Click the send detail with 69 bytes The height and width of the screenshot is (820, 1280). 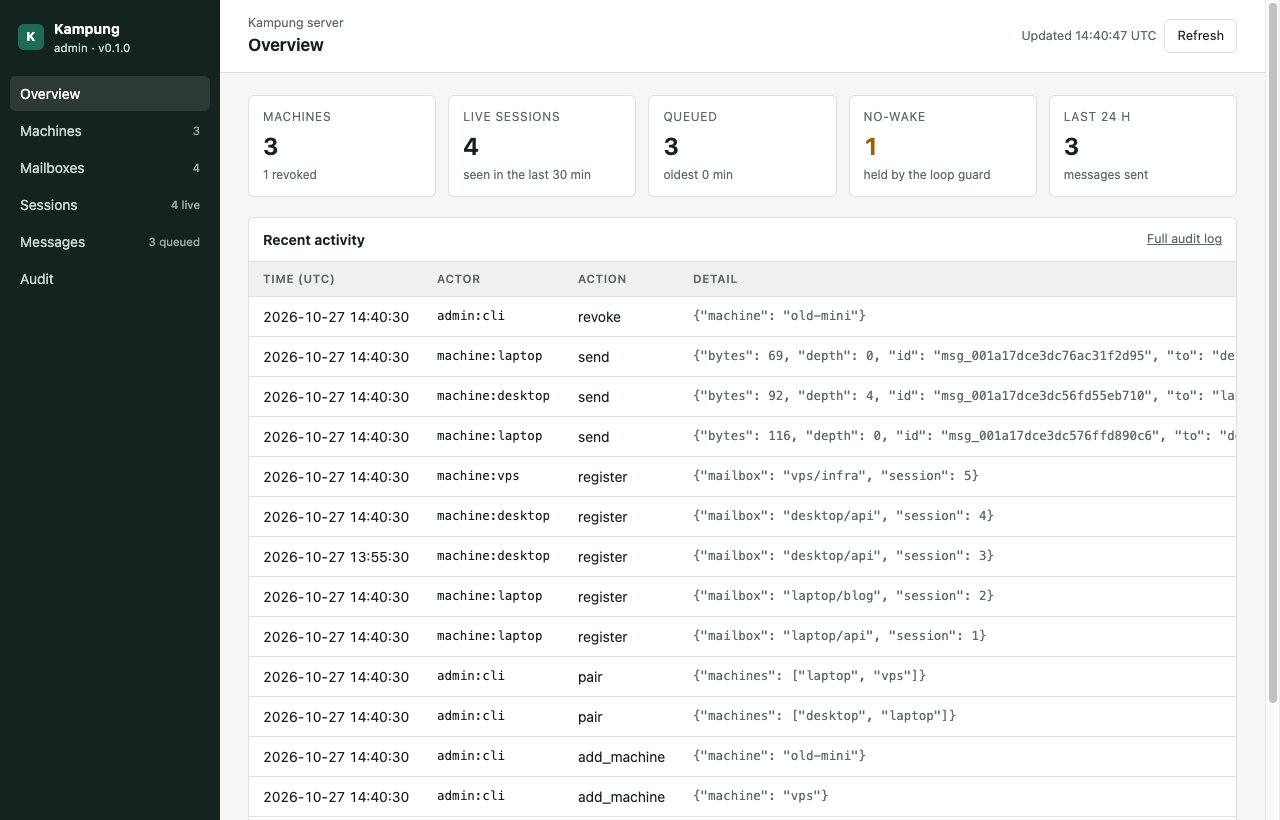click(x=964, y=356)
